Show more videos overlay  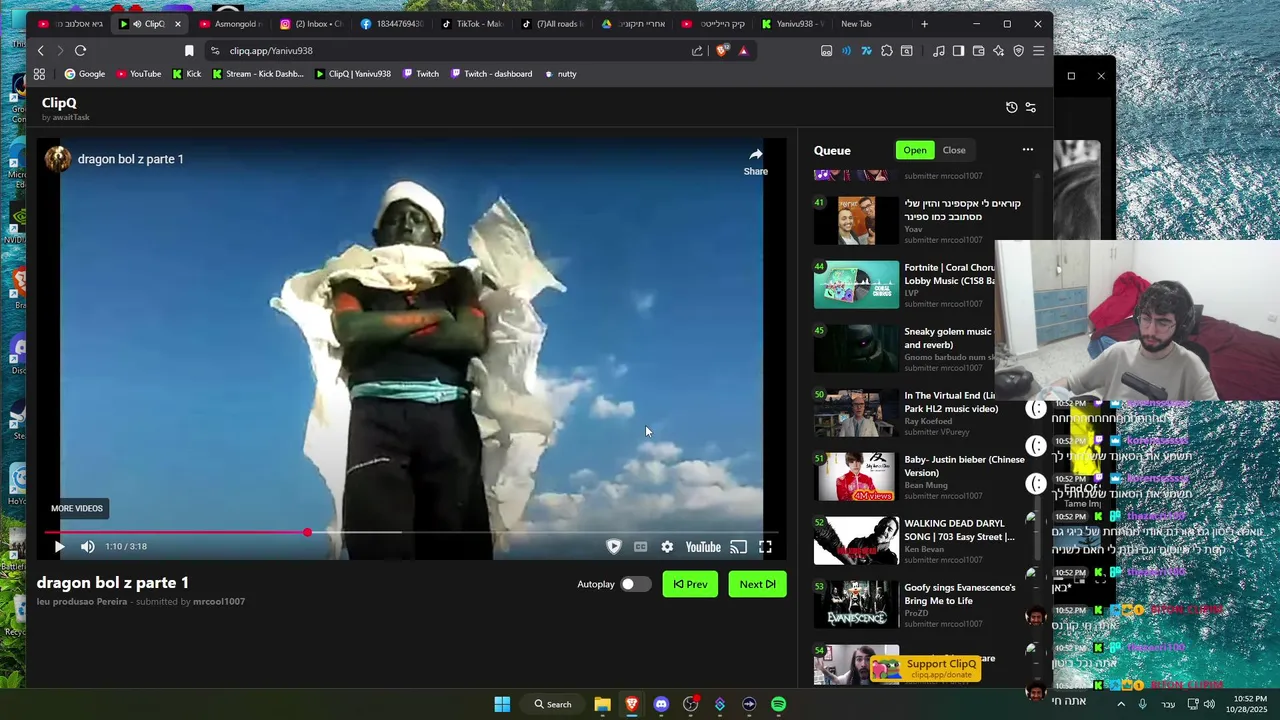pos(77,508)
